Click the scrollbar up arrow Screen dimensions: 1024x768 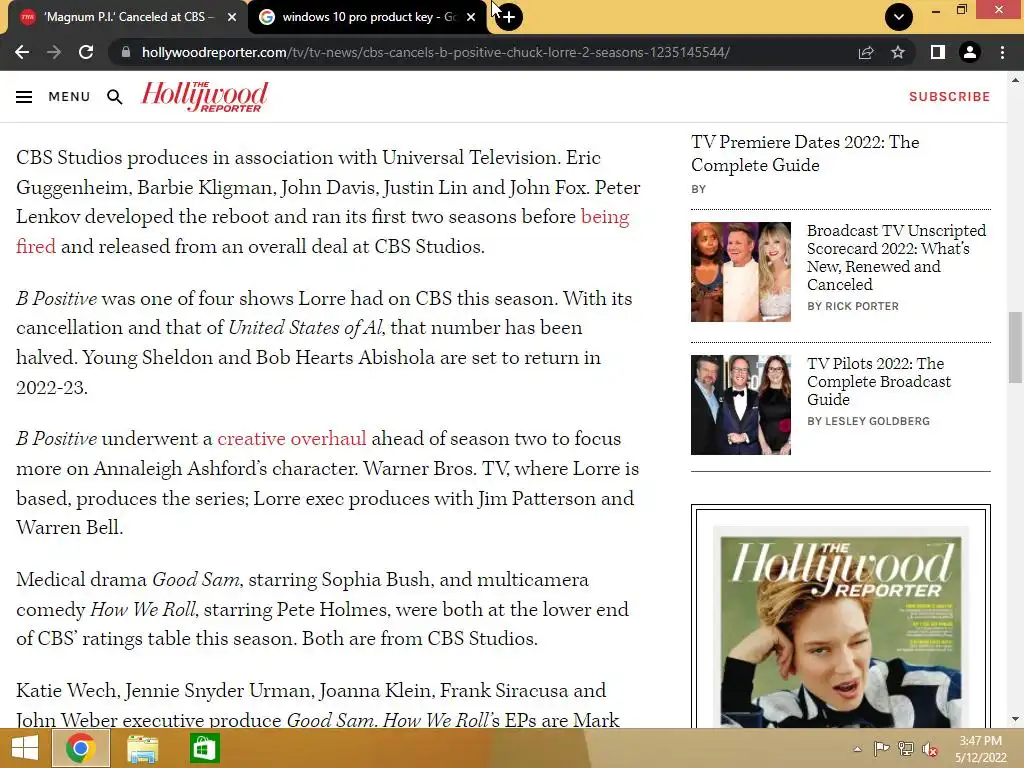1015,80
